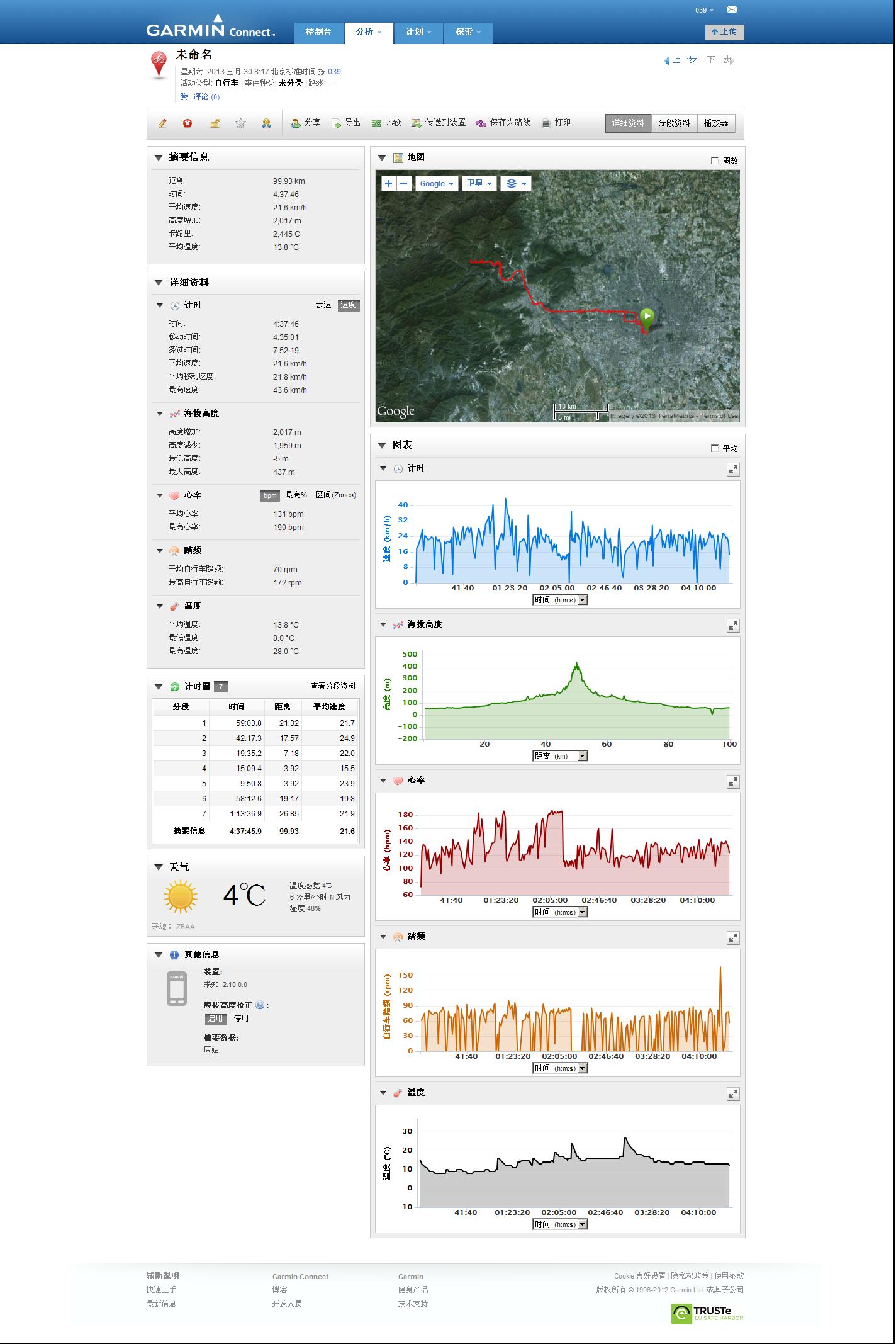
Task: Click the 分享 share button
Action: [306, 123]
